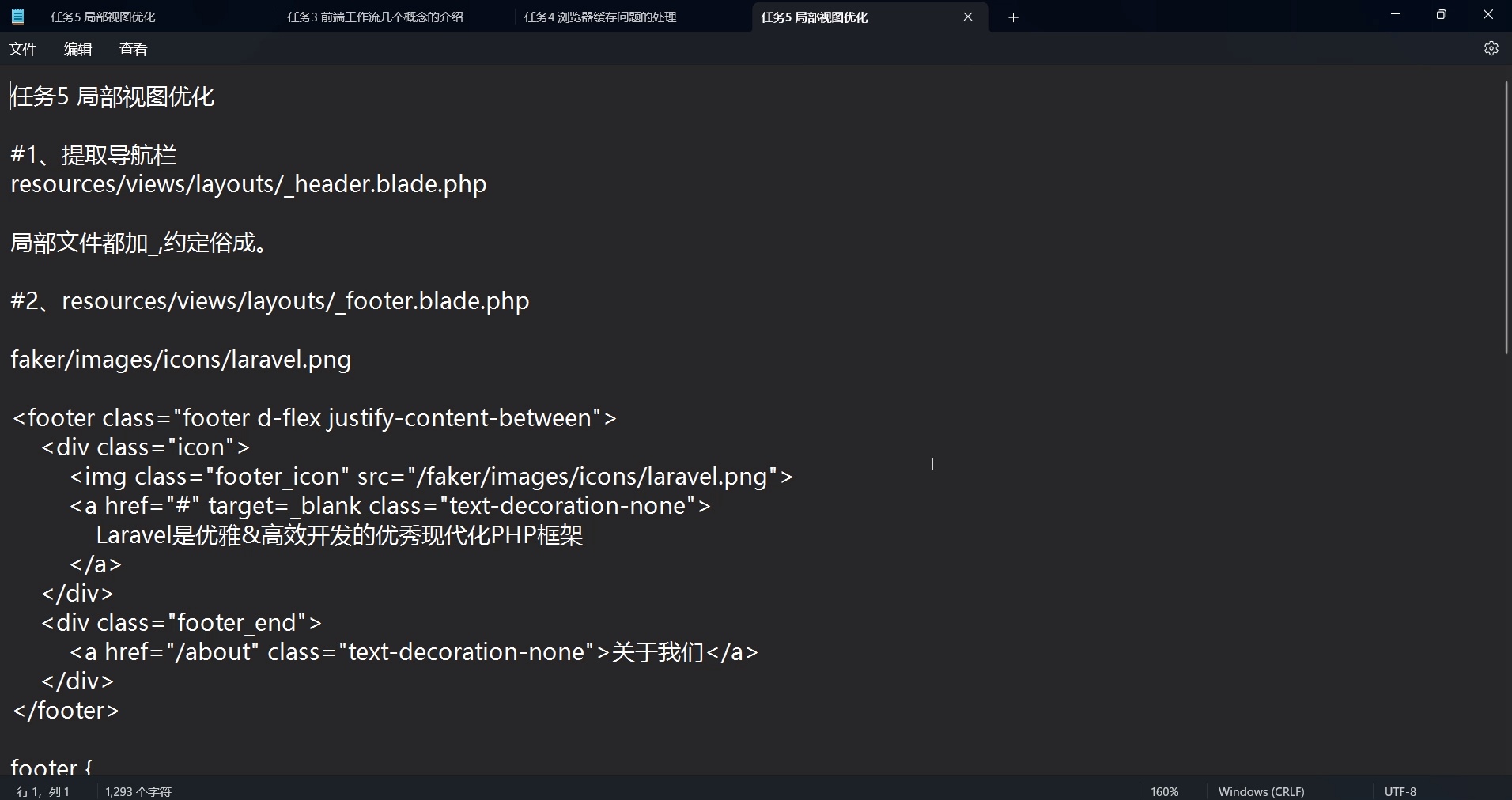Click the 1,293 个字符 character count
The width and height of the screenshot is (1512, 800).
point(138,791)
